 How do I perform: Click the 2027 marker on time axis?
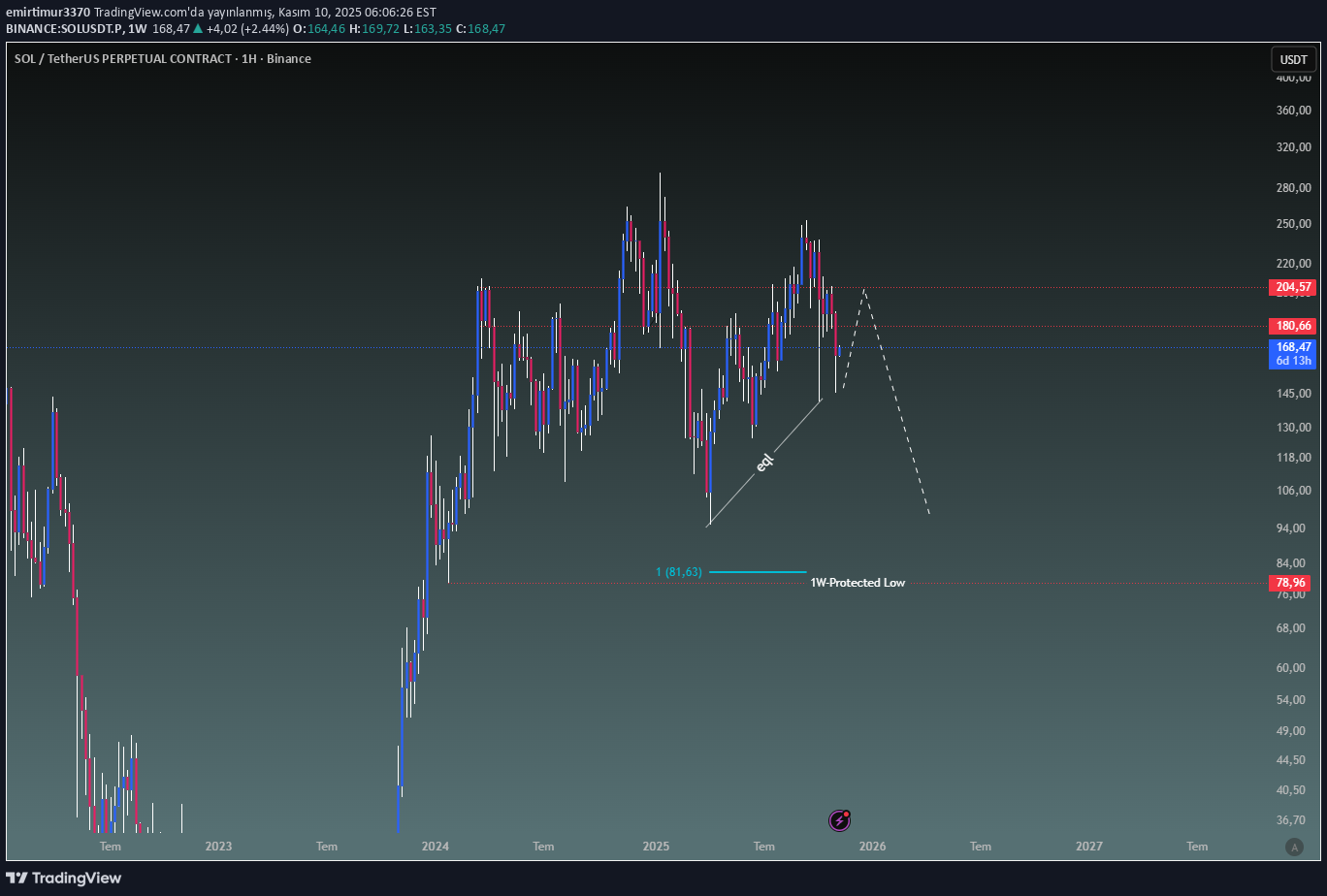(x=1089, y=847)
